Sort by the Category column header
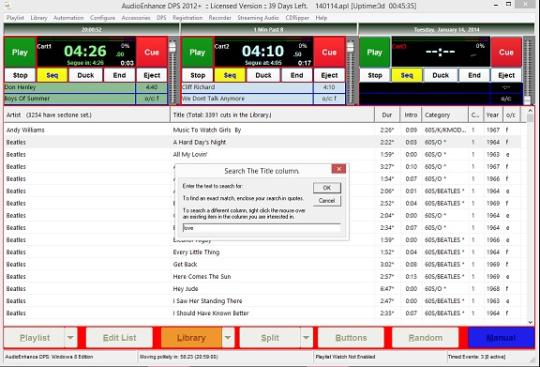 pos(445,115)
